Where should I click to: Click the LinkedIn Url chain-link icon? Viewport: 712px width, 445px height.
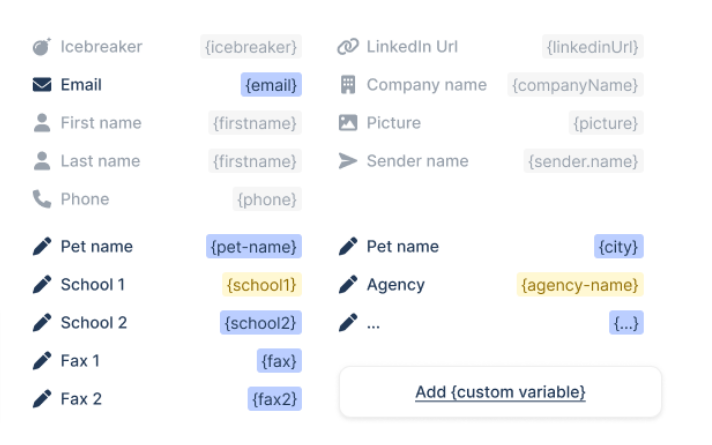tap(348, 47)
